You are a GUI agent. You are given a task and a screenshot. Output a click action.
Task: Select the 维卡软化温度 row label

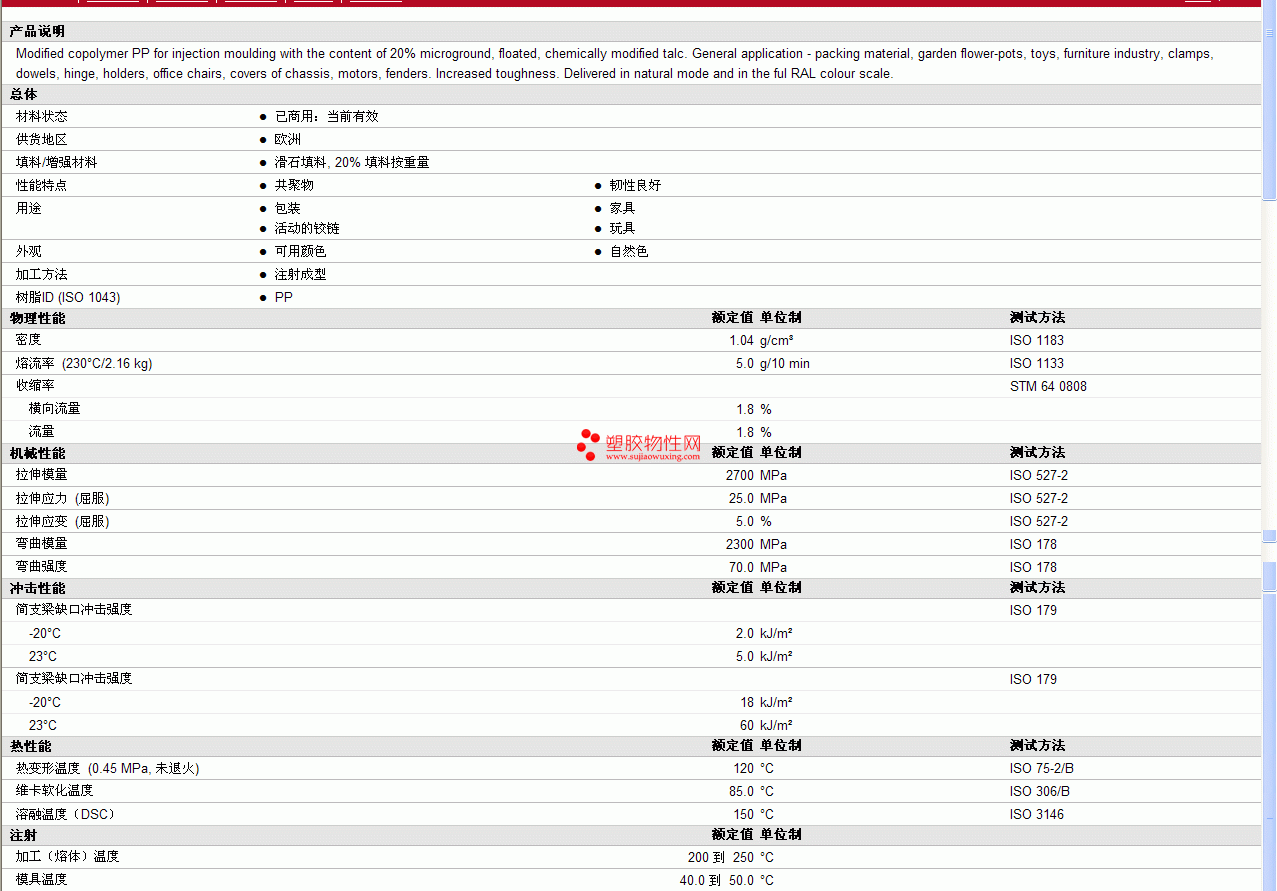(55, 791)
